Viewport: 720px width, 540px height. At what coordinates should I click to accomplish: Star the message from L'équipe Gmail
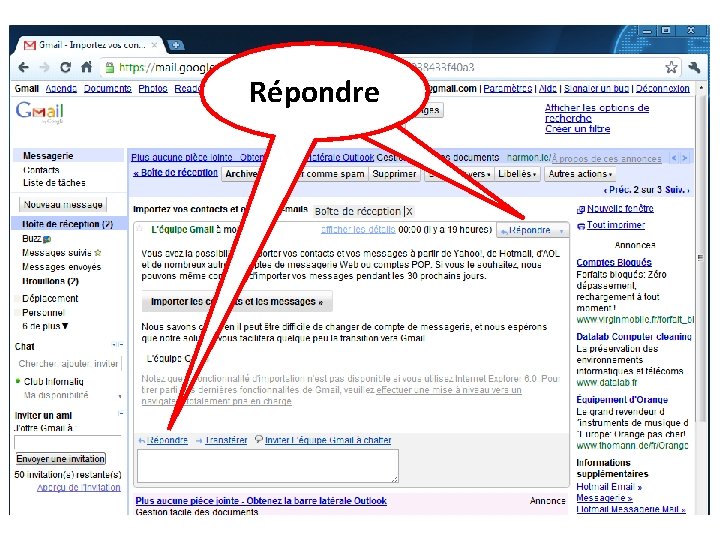[x=140, y=229]
